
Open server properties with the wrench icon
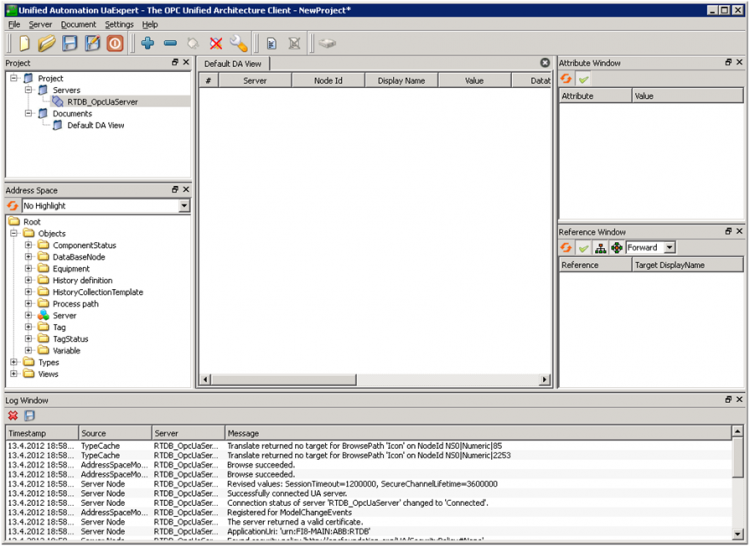pos(238,43)
